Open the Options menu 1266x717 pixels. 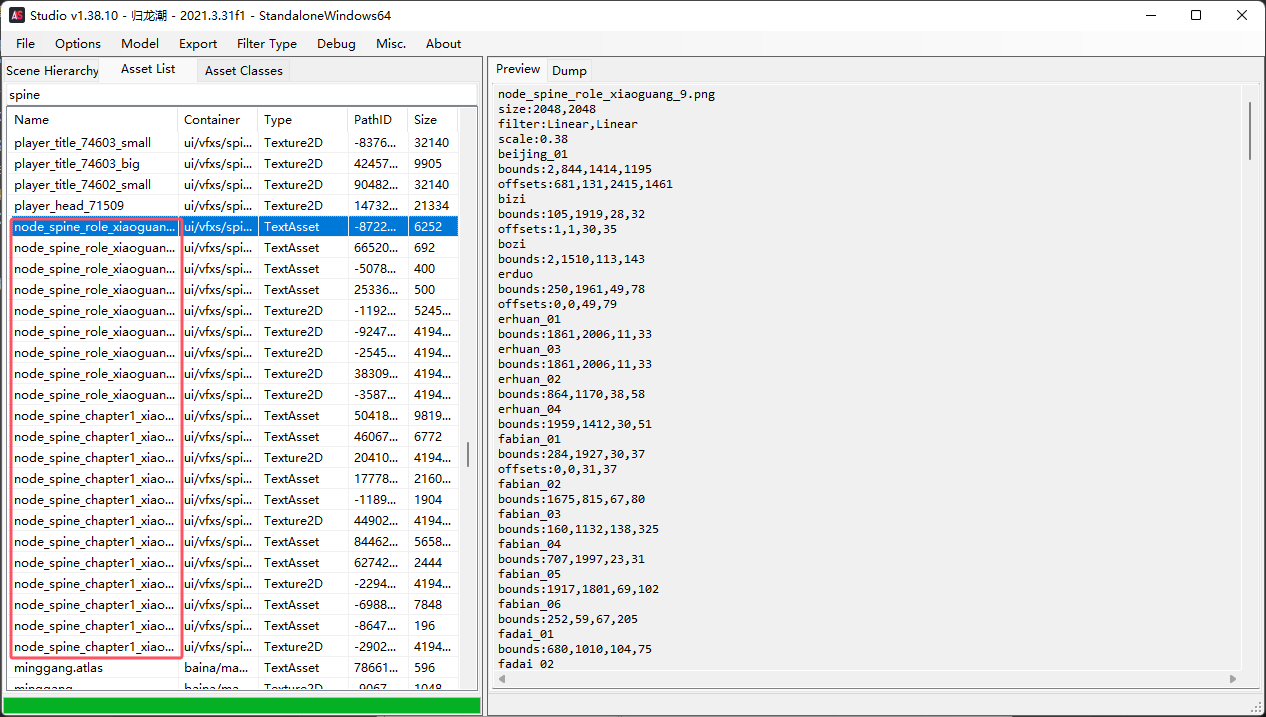78,43
